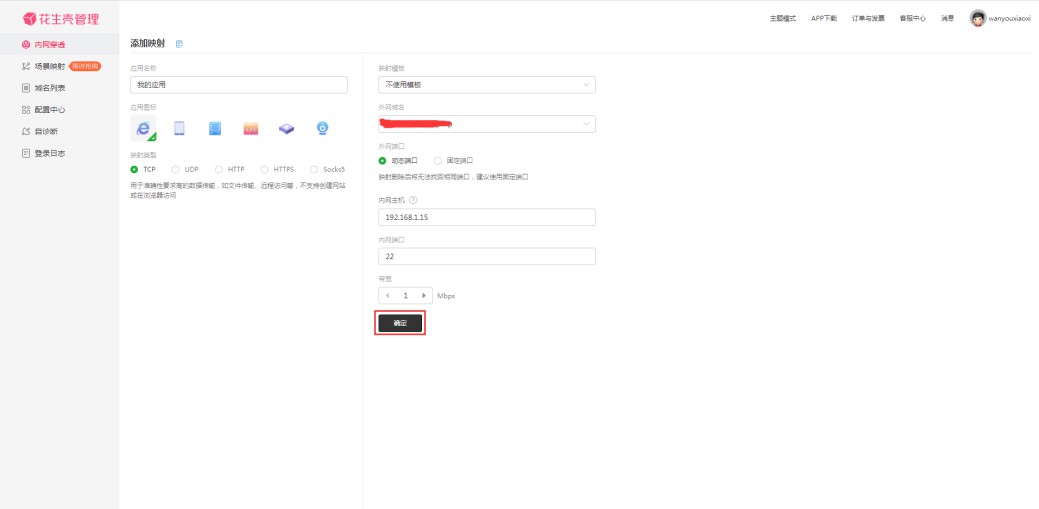The image size is (1039, 509).
Task: Pick the blue server application icon
Action: point(215,128)
